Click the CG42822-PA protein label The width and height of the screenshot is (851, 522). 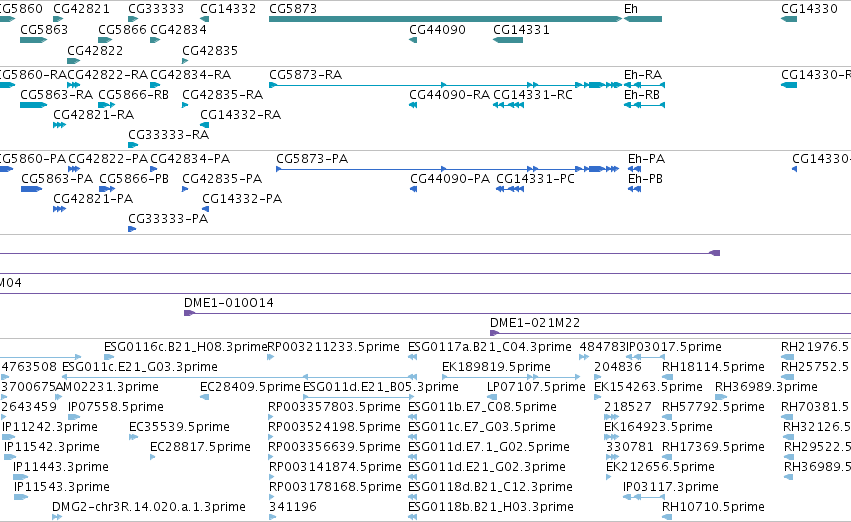point(107,158)
